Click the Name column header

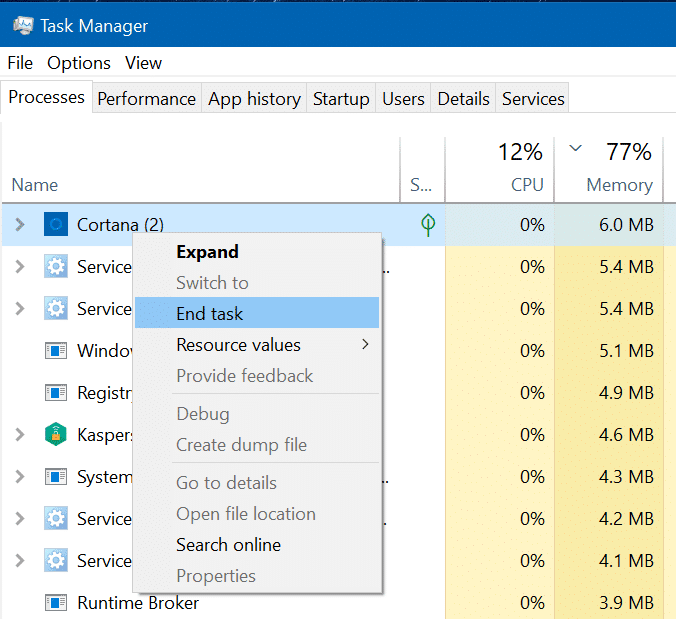(35, 185)
